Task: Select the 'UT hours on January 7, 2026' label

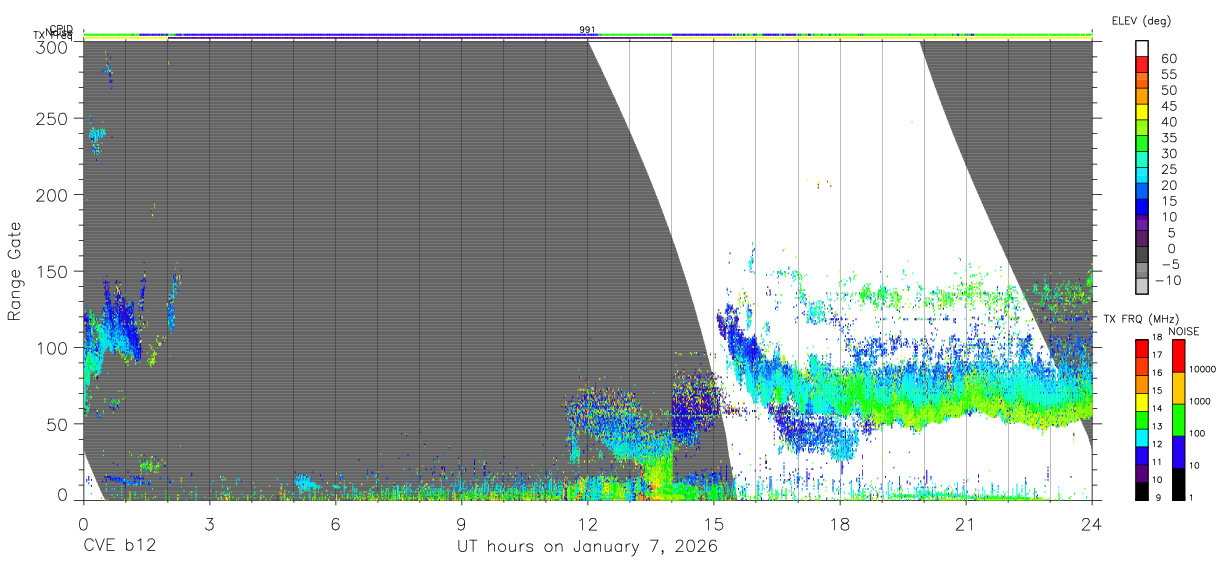Action: (587, 547)
